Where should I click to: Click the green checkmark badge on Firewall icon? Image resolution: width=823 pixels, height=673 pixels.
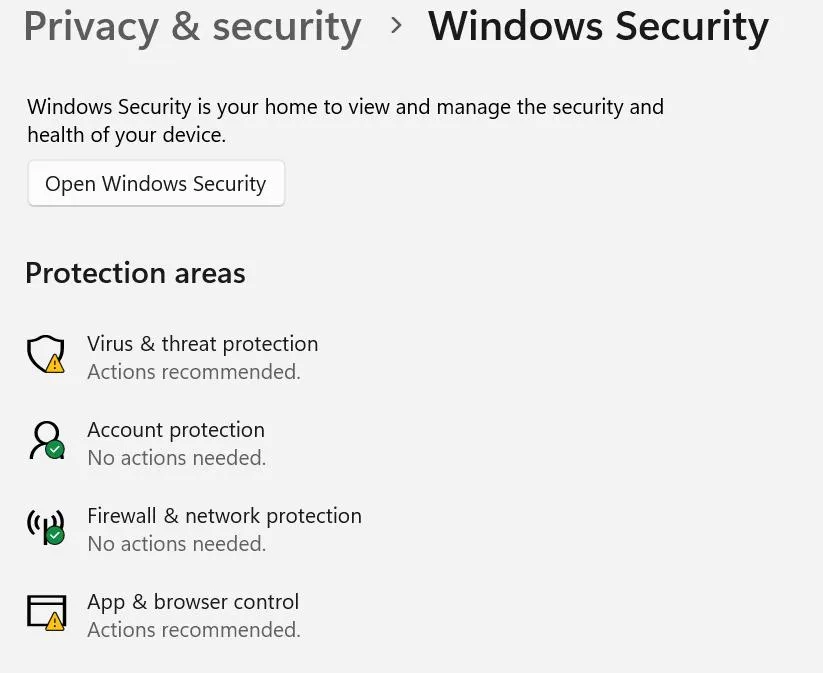pyautogui.click(x=55, y=536)
